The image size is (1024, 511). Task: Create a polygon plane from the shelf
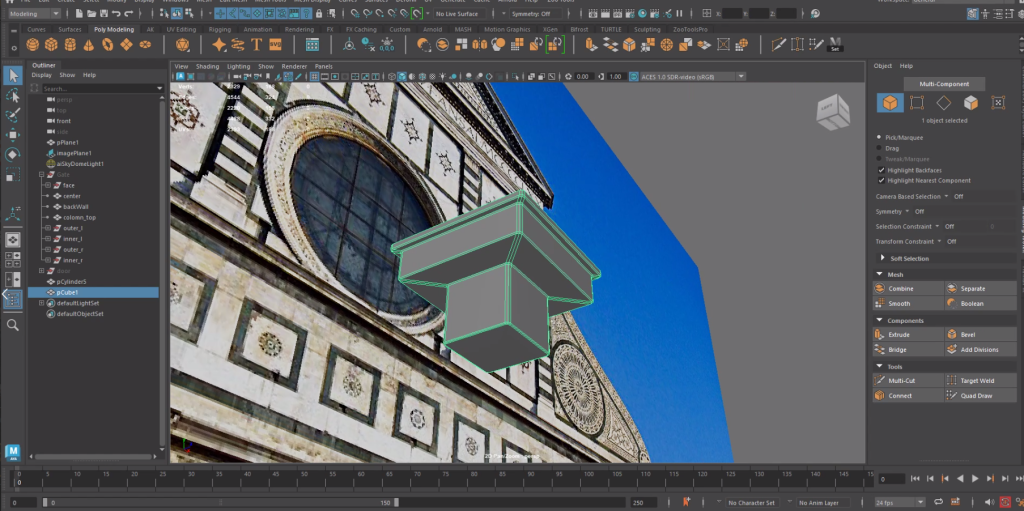click(127, 44)
